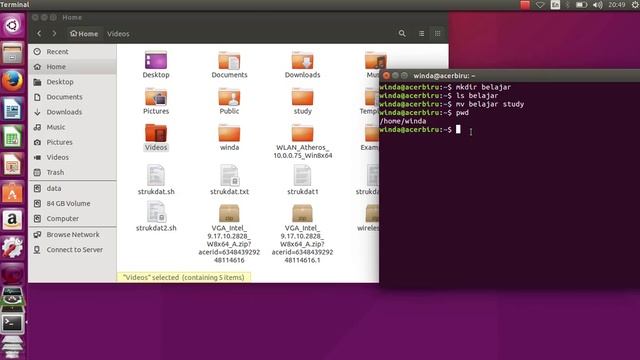Image resolution: width=640 pixels, height=360 pixels.
Task: Select the WLAN_Atheros folder
Action: coord(302,133)
